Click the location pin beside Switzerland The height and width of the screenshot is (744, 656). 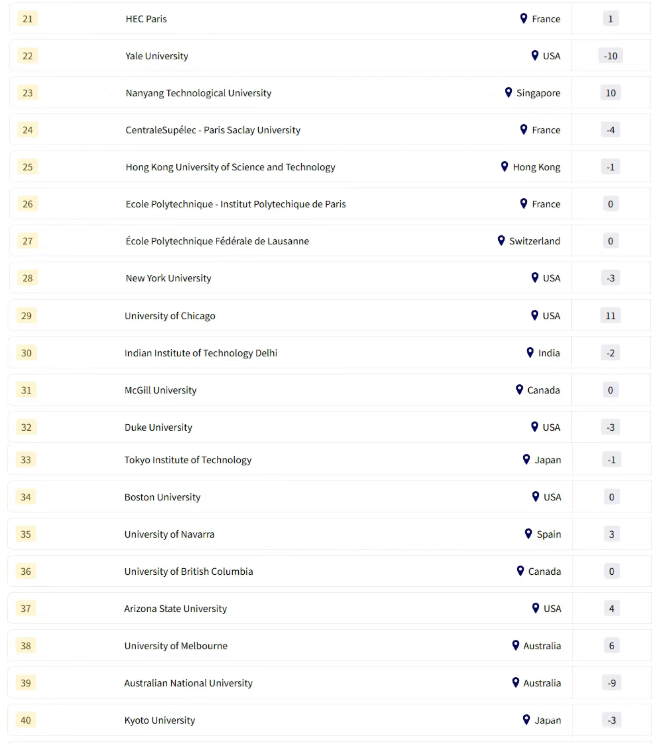502,241
